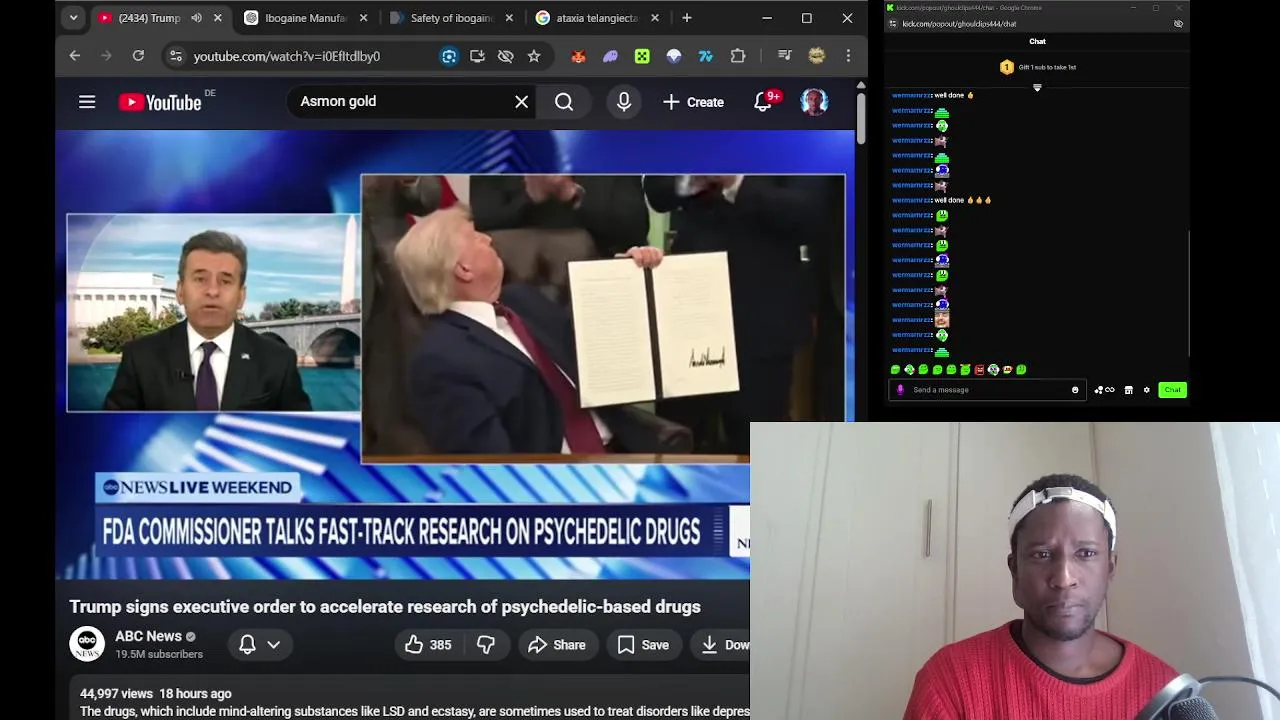Open the YouTube account avatar menu
Screen dimensions: 1280x720
pyautogui.click(x=814, y=102)
